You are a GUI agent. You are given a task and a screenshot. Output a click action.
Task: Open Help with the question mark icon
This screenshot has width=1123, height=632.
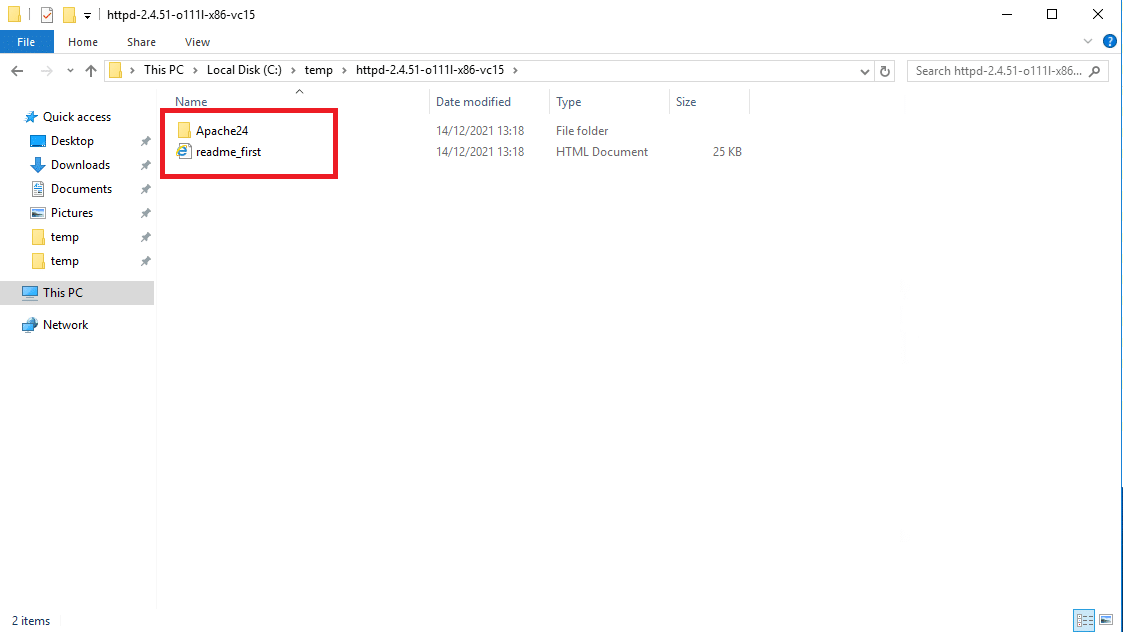click(1109, 42)
